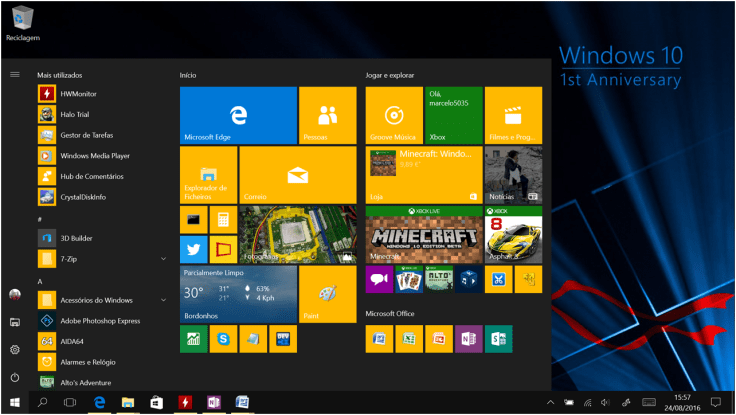
Task: Click the Xbox tile
Action: [x=453, y=115]
